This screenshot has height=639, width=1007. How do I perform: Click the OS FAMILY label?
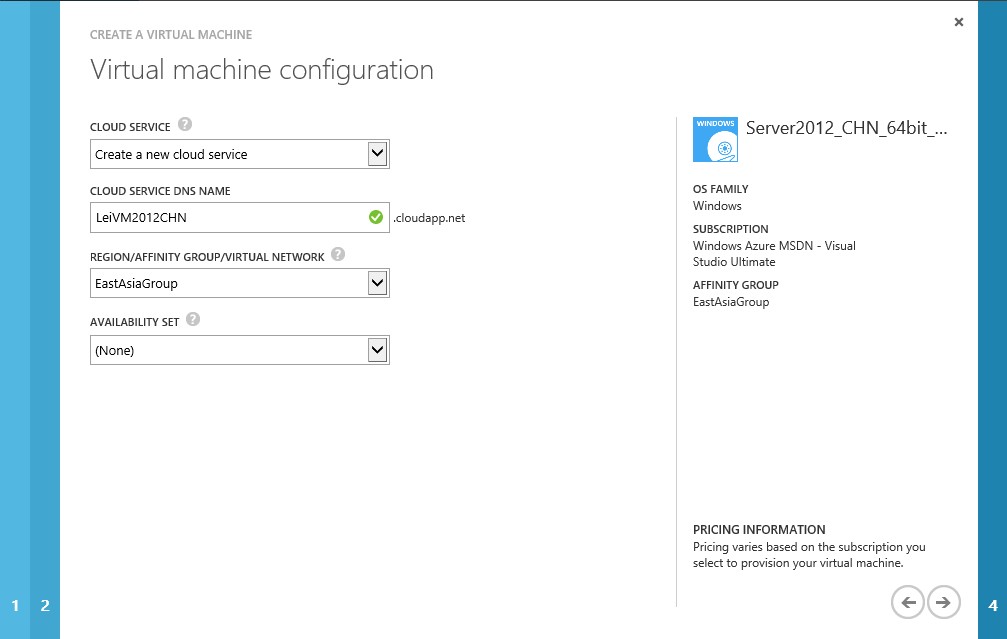721,189
